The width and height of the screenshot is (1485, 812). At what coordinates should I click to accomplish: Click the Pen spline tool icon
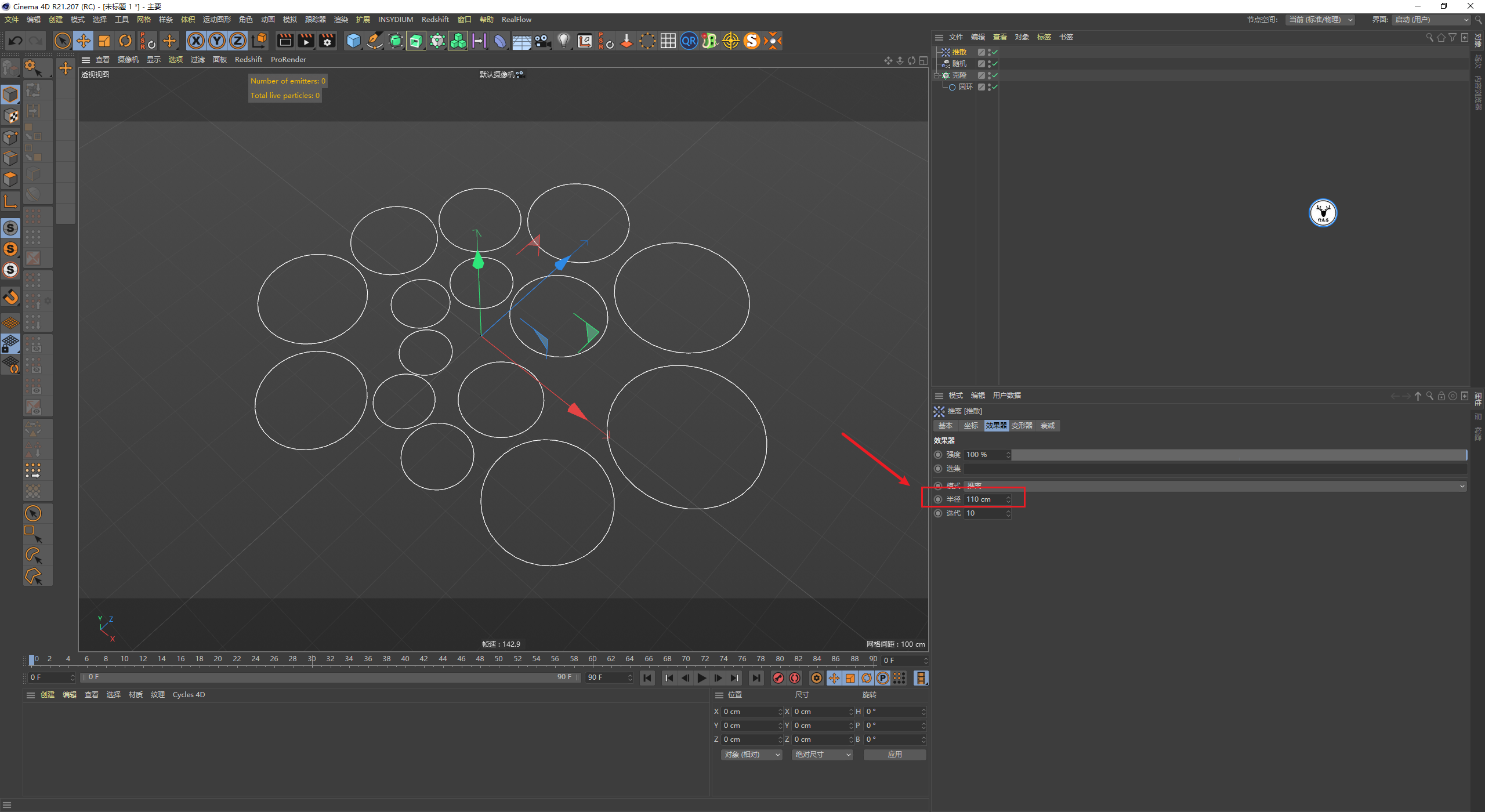(375, 41)
